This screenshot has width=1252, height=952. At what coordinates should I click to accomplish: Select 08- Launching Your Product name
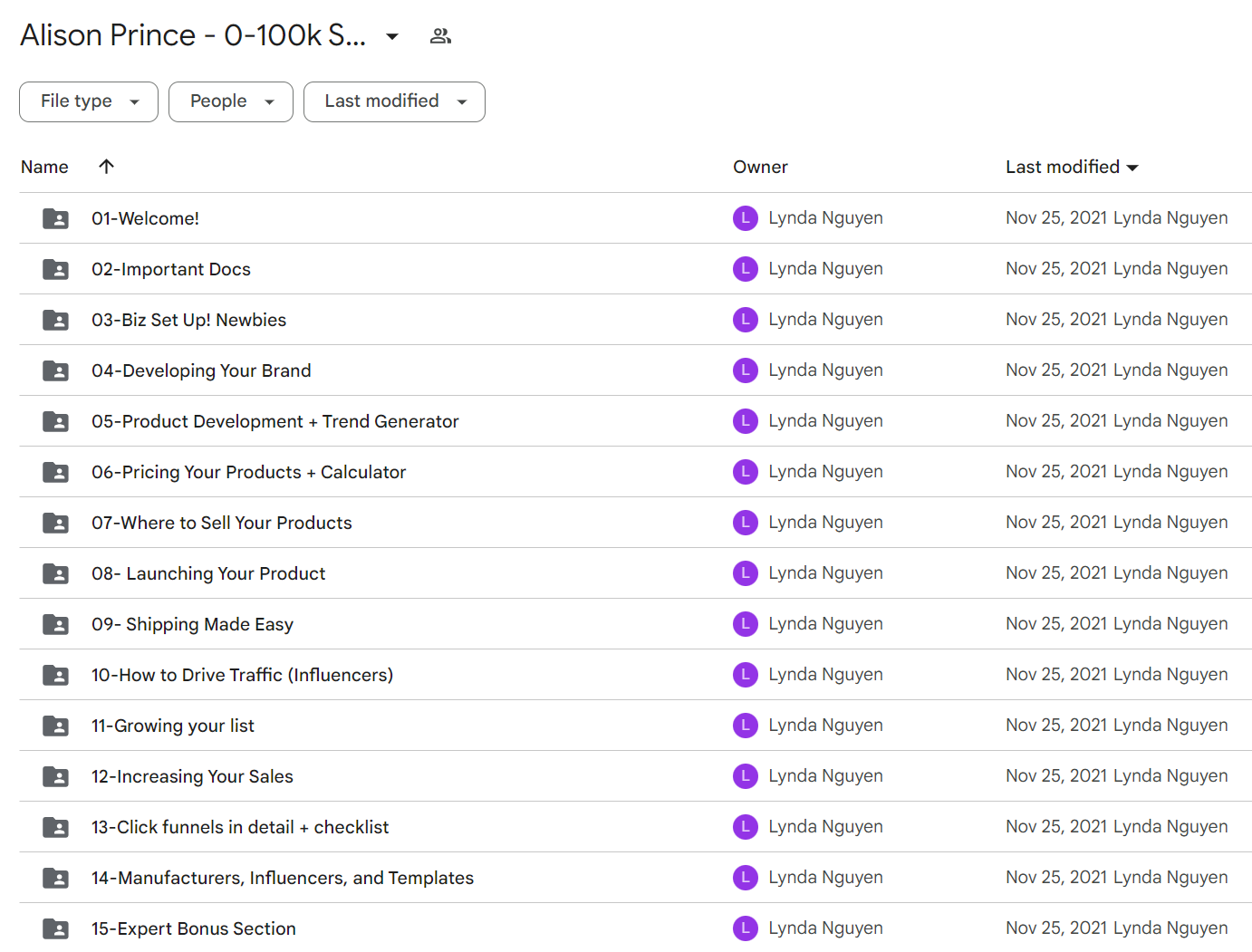[208, 573]
